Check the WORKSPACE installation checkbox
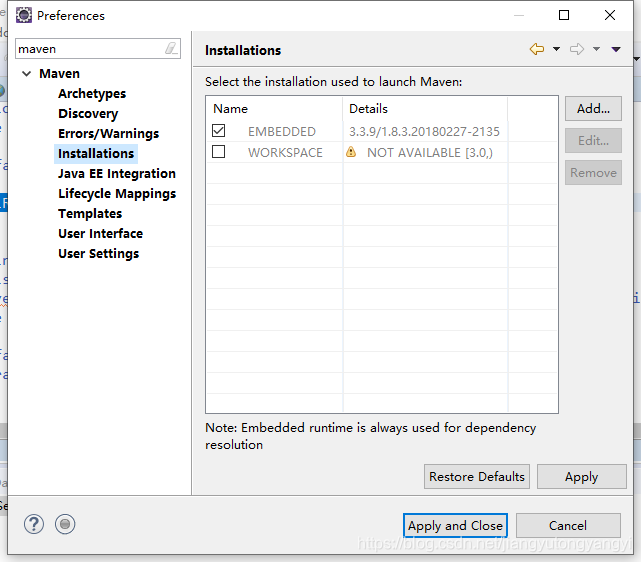Viewport: 641px width, 562px height. click(219, 152)
